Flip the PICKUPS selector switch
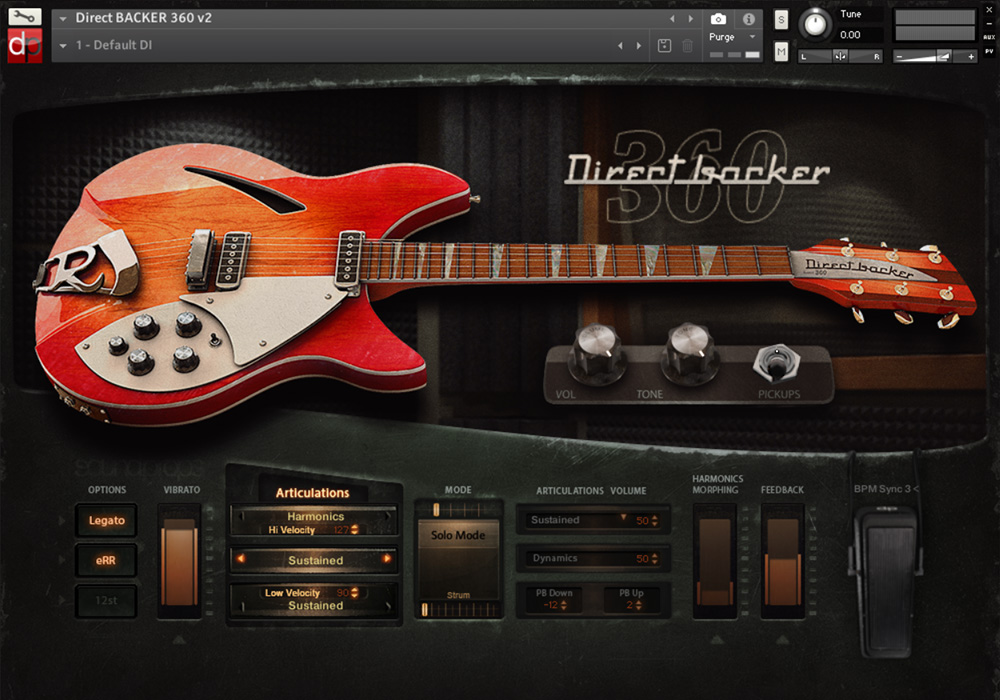Viewport: 1000px width, 700px height. pyautogui.click(x=776, y=363)
